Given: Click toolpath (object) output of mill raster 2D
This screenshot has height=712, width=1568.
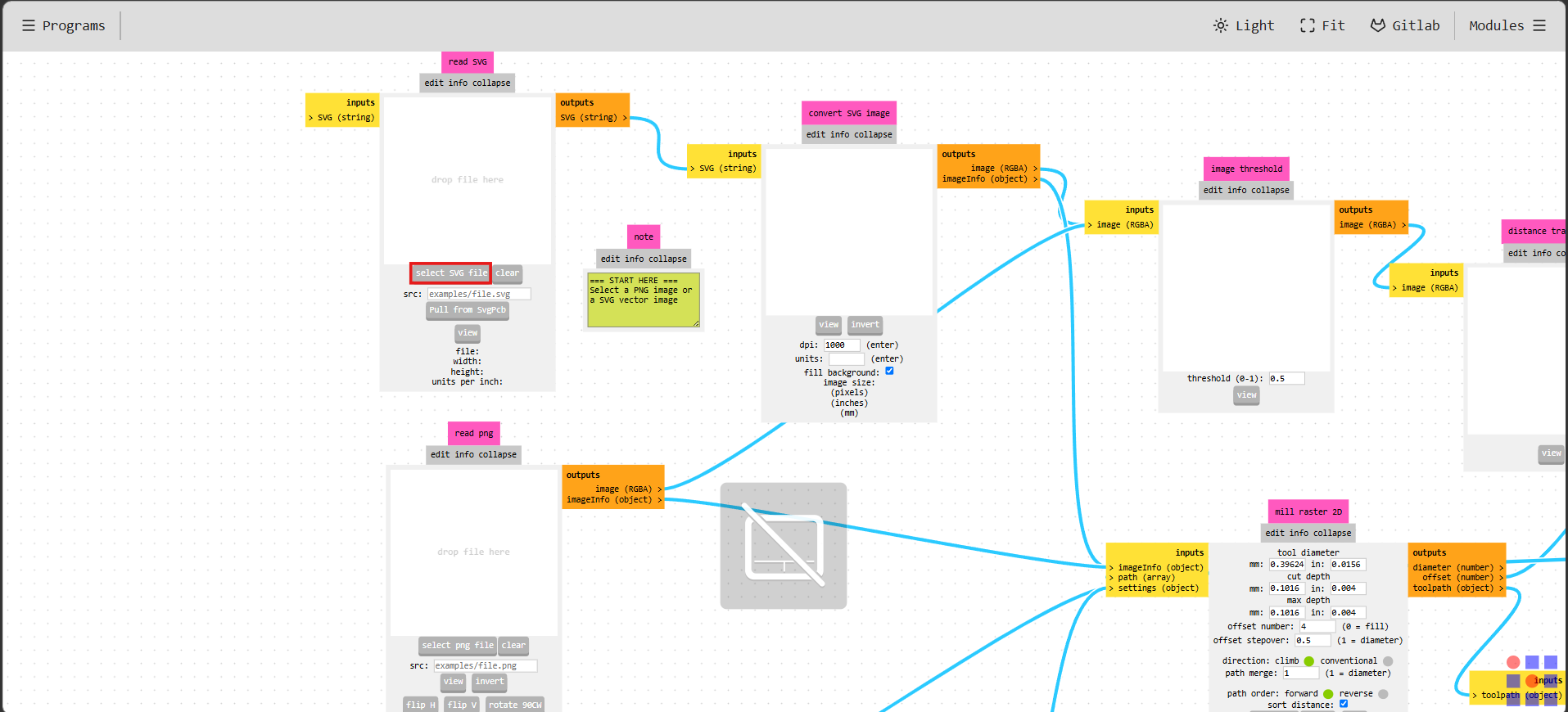Looking at the screenshot, I should [1457, 588].
